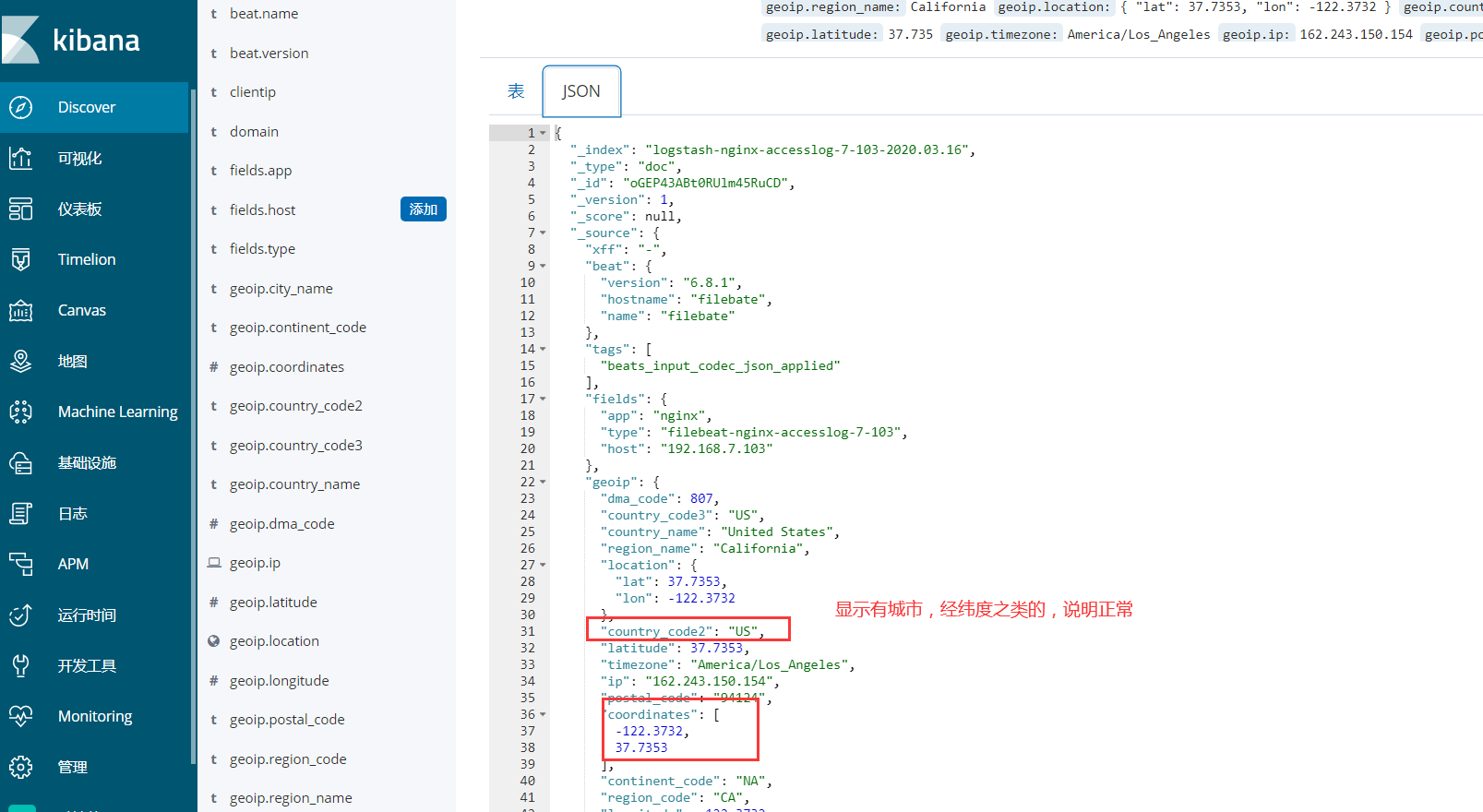Click the IP type icon beside geoip.ip

(x=213, y=562)
